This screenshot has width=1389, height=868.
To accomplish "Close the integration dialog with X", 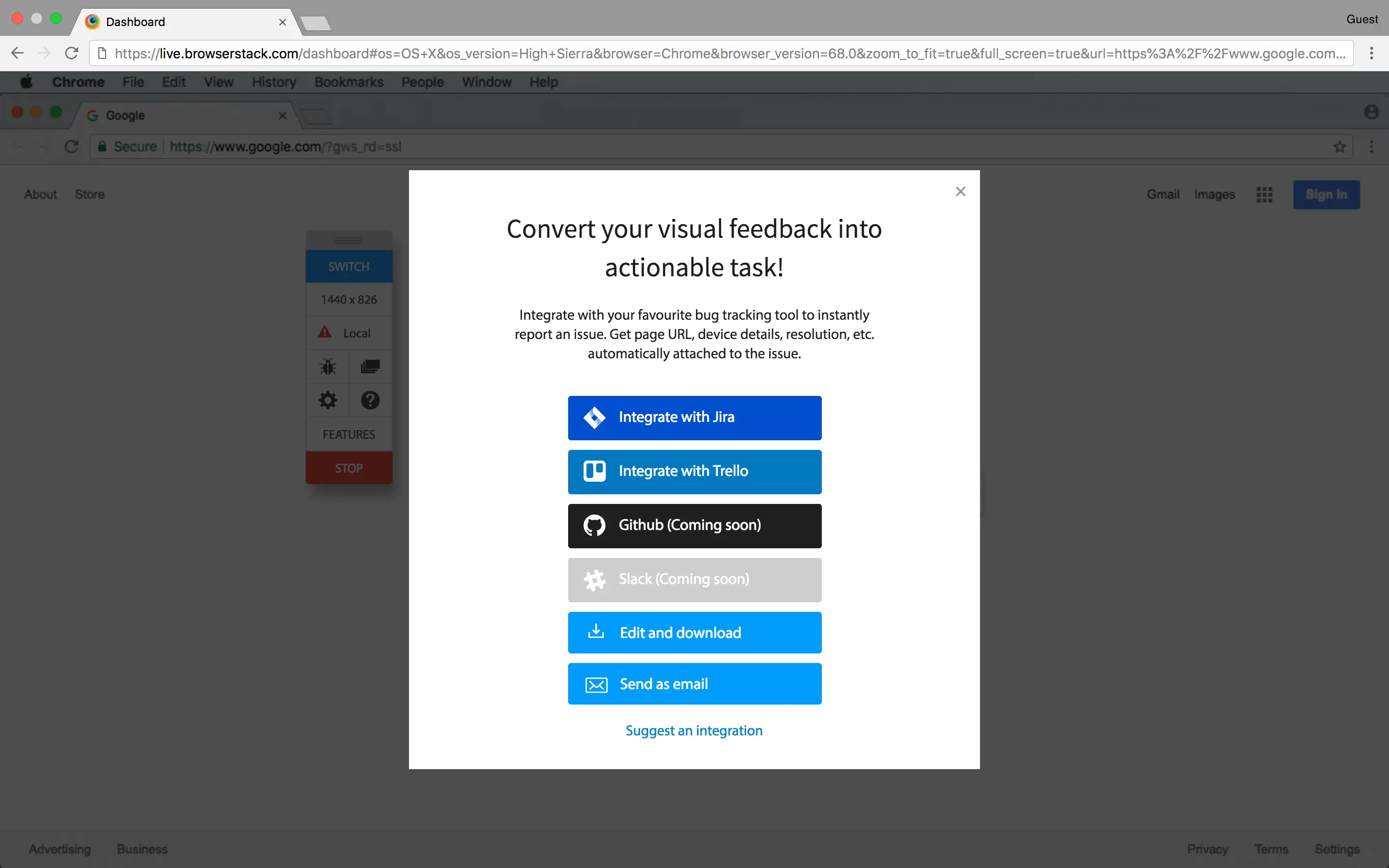I will point(960,192).
